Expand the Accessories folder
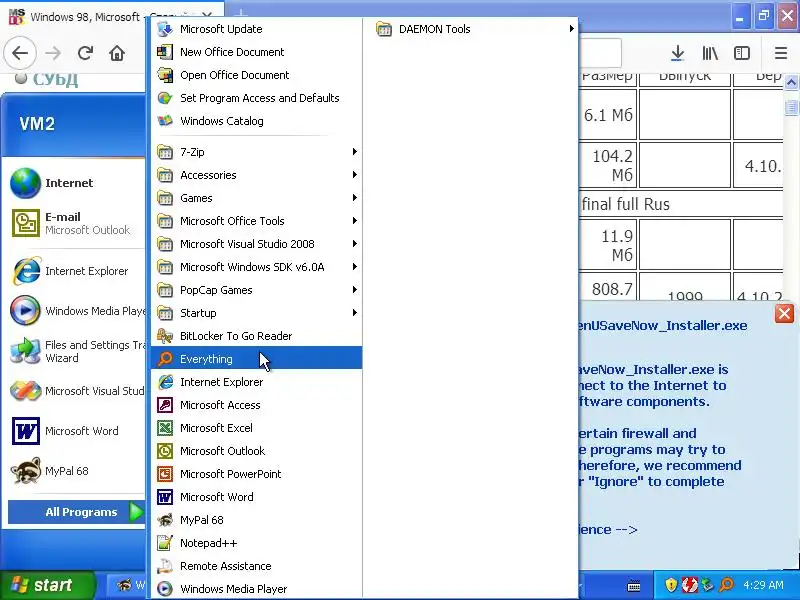The width and height of the screenshot is (800, 600). coord(257,174)
